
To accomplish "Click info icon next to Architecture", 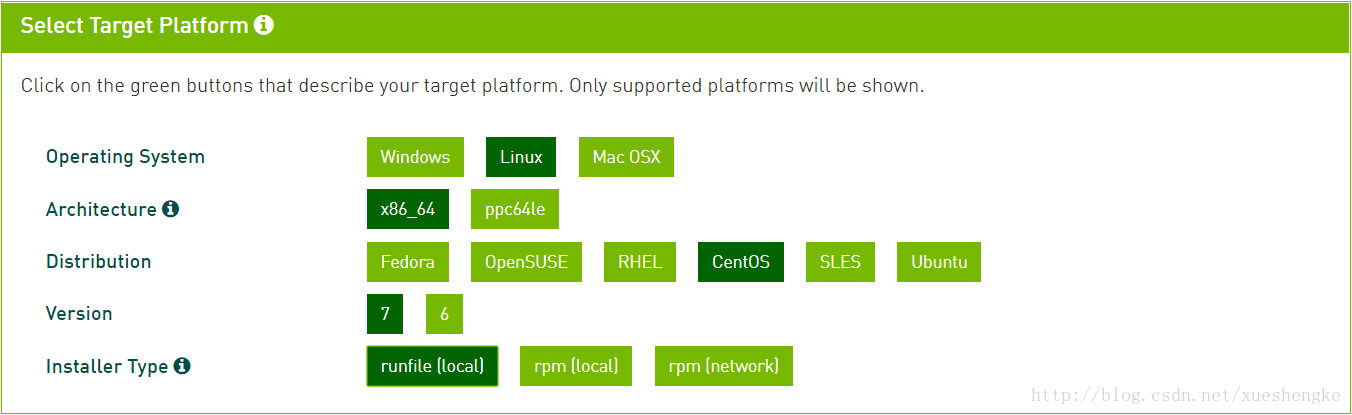I will click(x=171, y=209).
